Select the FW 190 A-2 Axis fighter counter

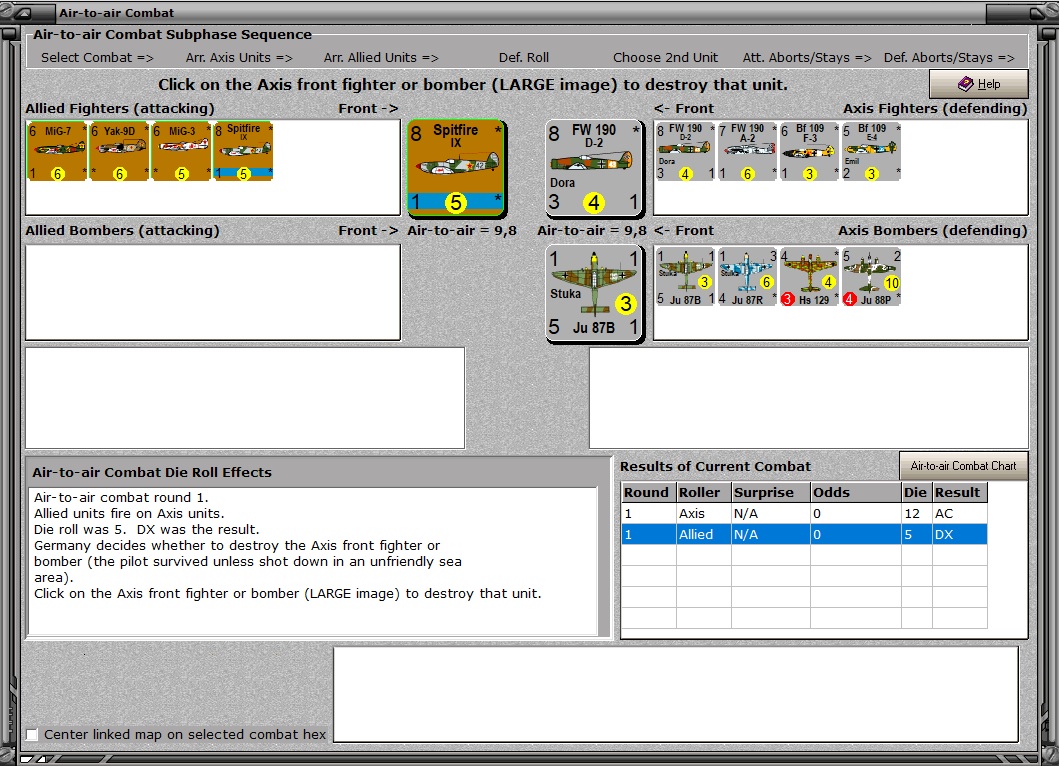point(747,151)
